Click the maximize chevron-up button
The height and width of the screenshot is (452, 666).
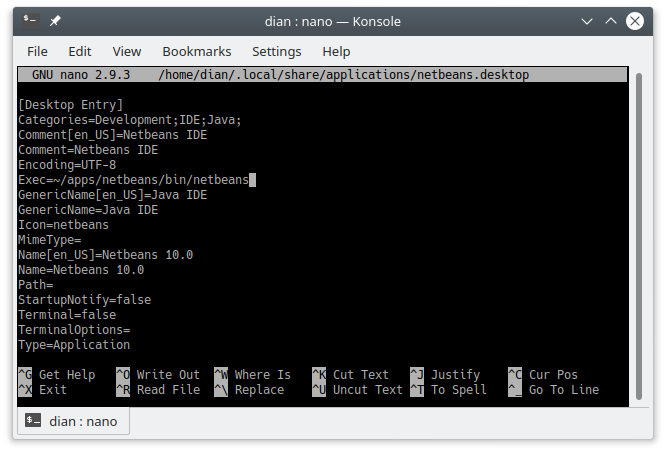[x=611, y=21]
